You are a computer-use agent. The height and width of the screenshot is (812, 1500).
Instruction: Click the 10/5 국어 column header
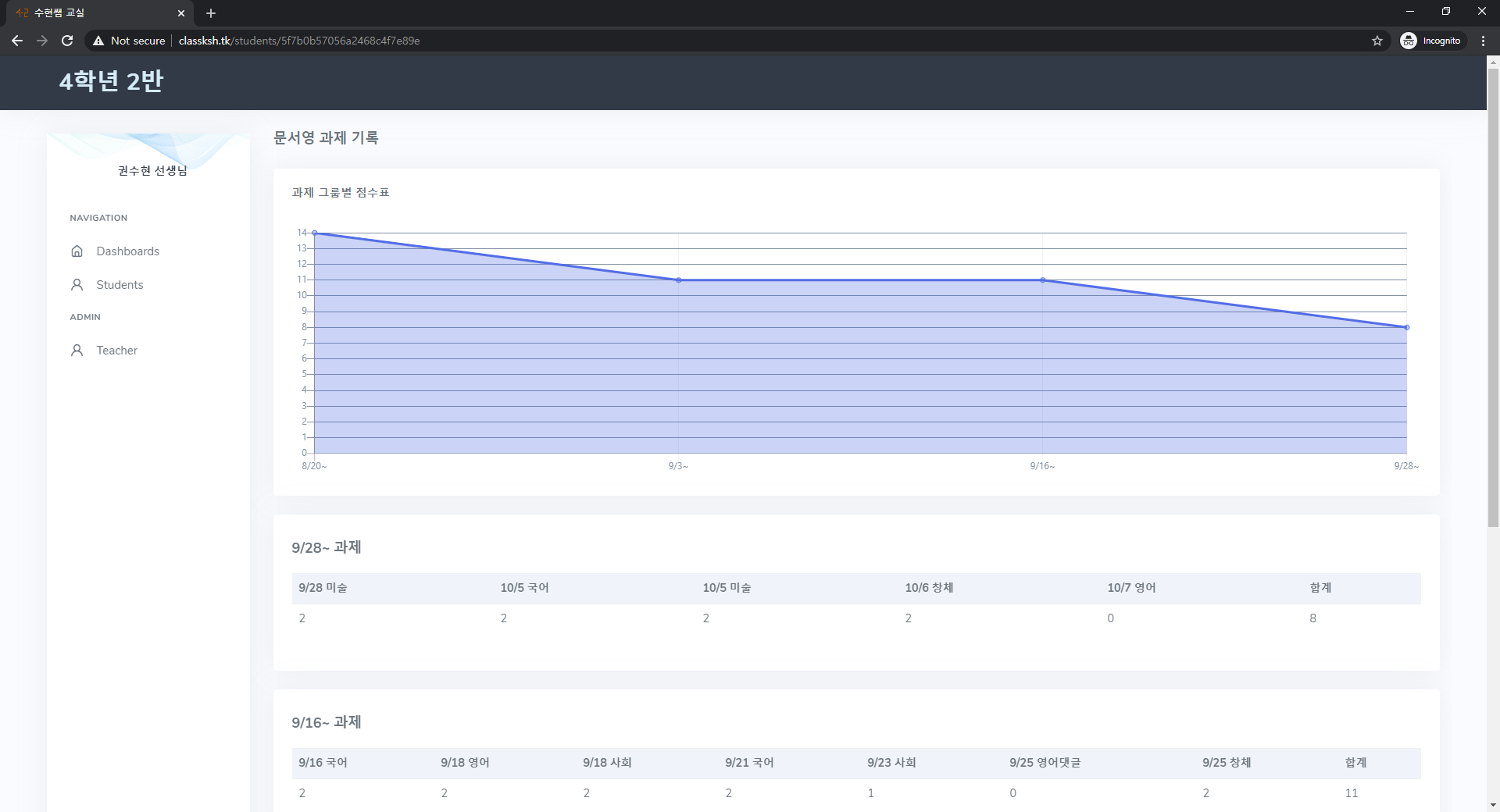[525, 588]
